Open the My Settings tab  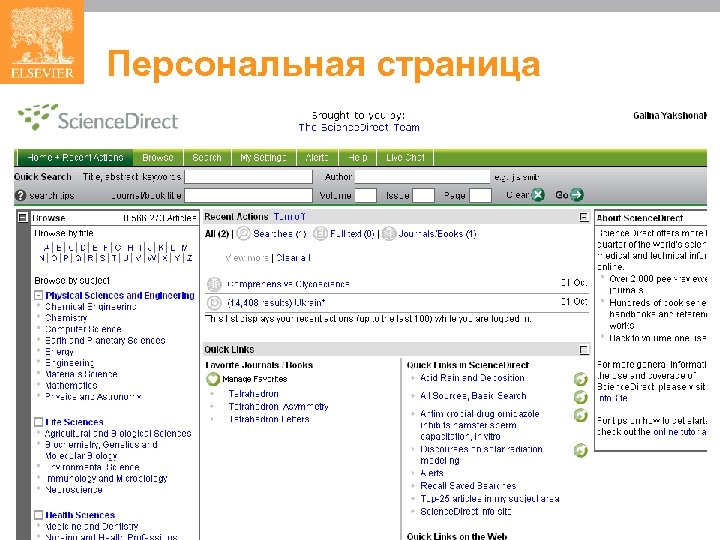(264, 158)
